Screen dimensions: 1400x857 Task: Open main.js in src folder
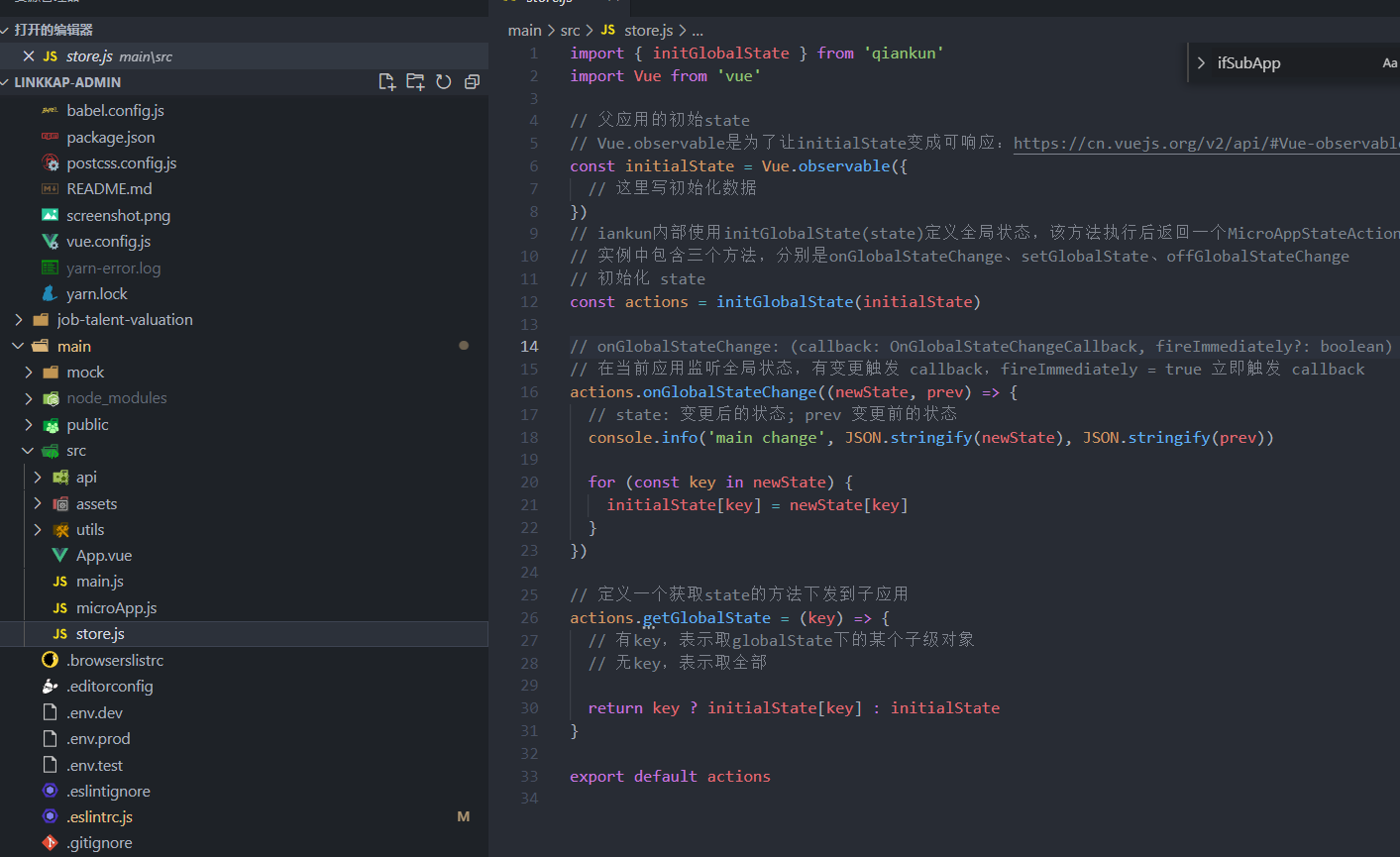[100, 582]
